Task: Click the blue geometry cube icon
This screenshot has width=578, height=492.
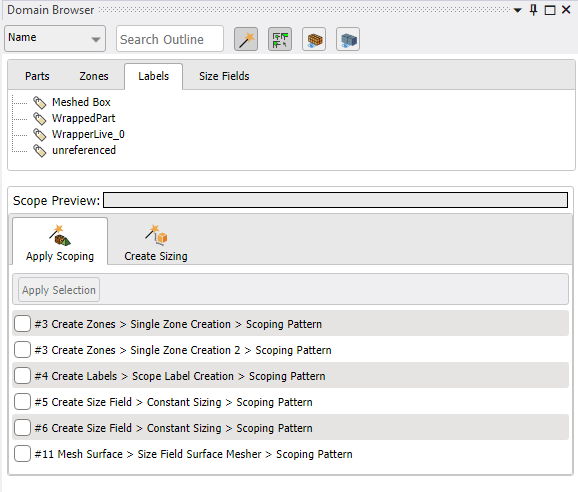Action: click(348, 39)
